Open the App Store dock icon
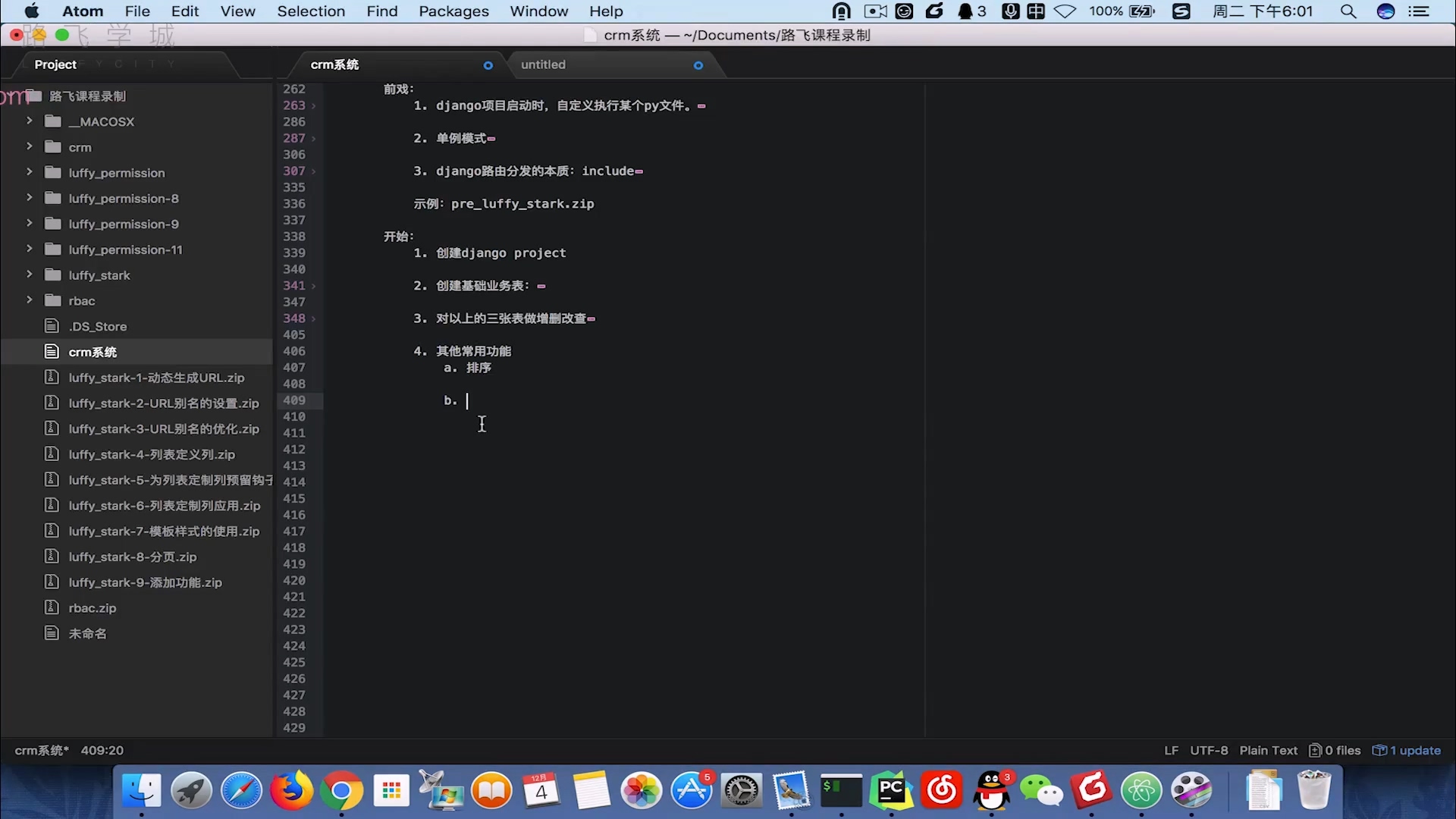This screenshot has height=819, width=1456. [x=692, y=791]
